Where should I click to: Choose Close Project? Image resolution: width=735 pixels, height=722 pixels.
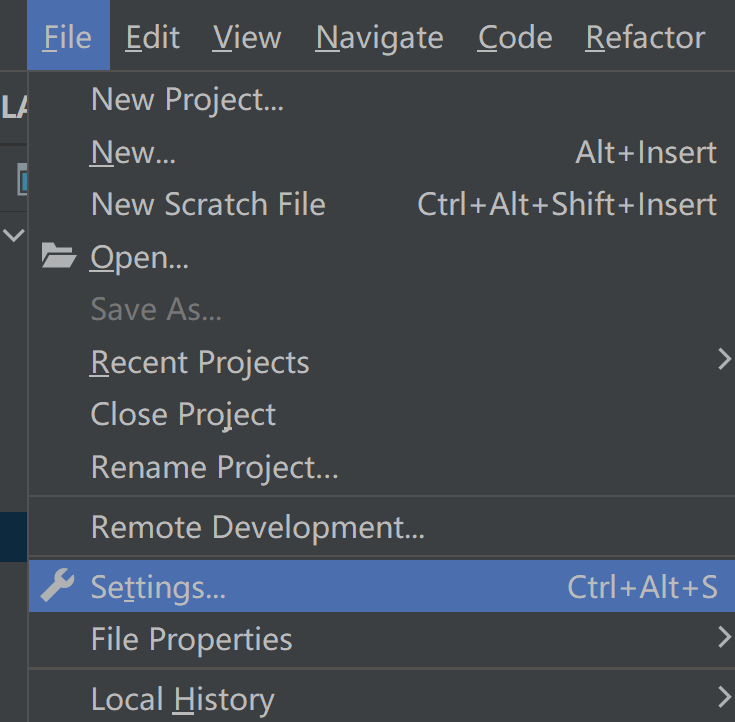[183, 415]
